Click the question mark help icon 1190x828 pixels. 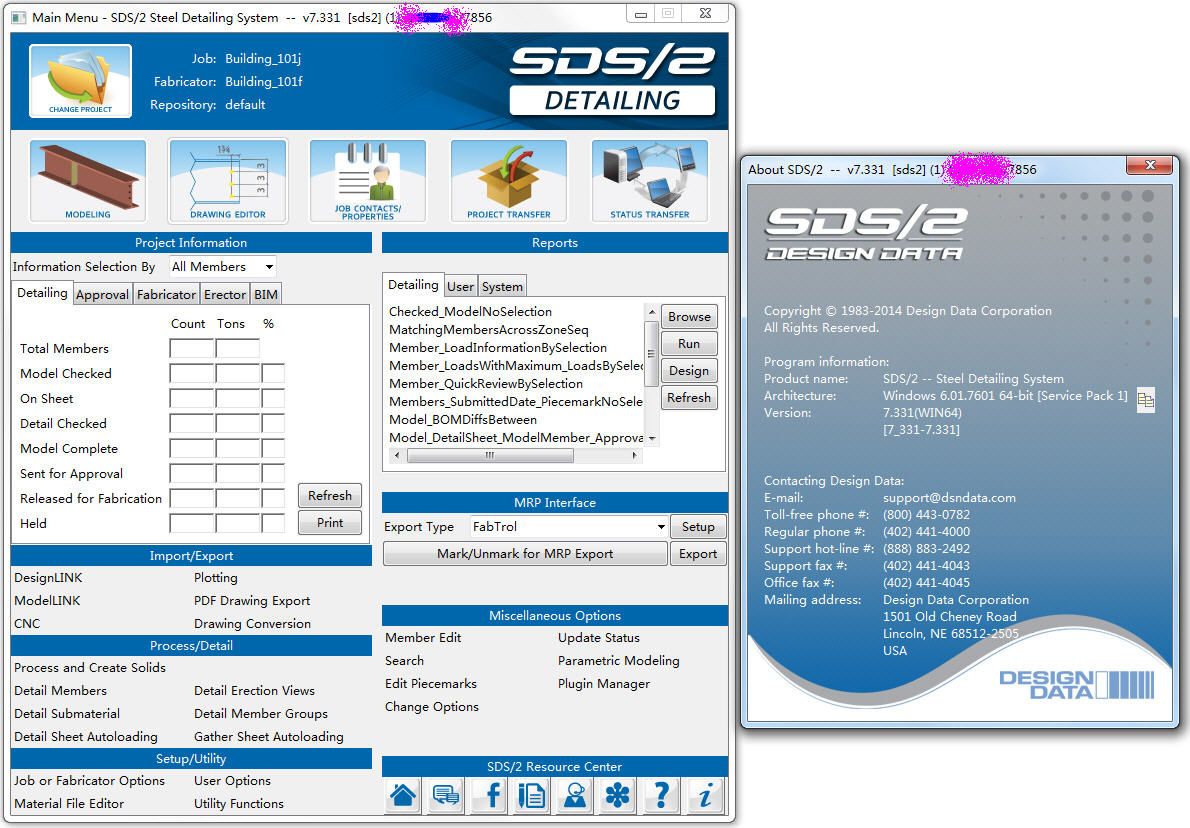(x=660, y=795)
